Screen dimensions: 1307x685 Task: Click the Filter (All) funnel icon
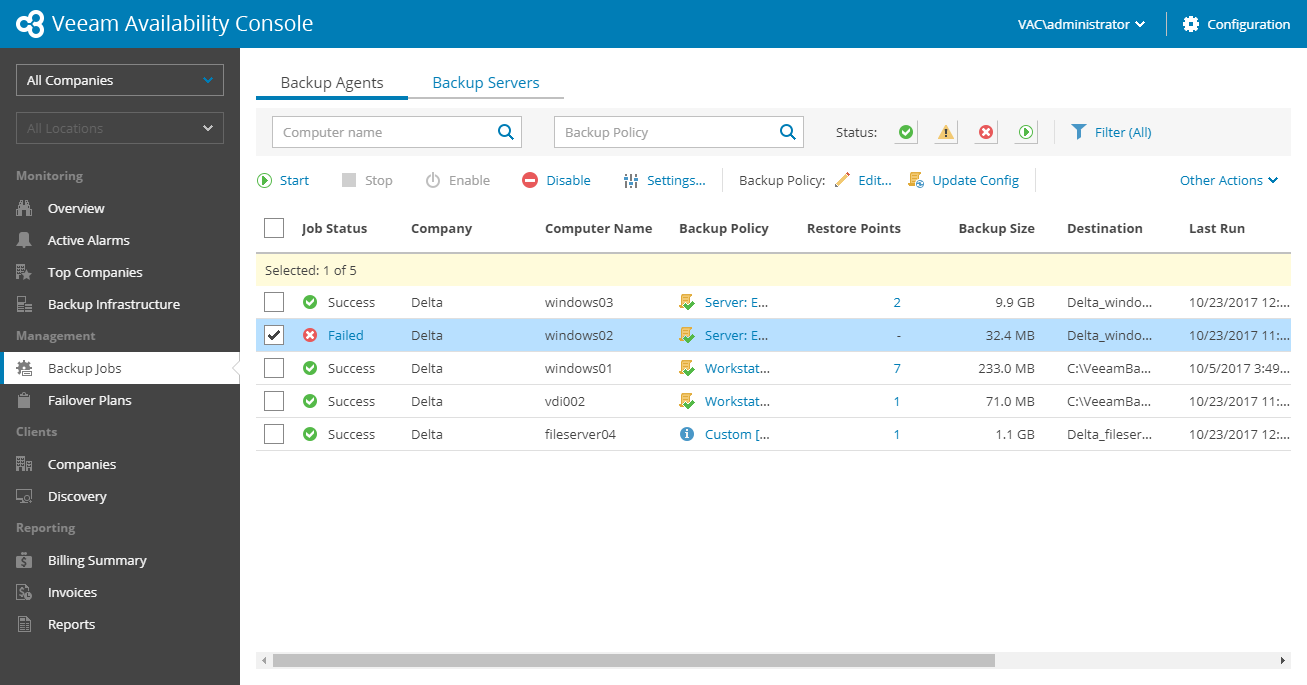tap(1078, 132)
